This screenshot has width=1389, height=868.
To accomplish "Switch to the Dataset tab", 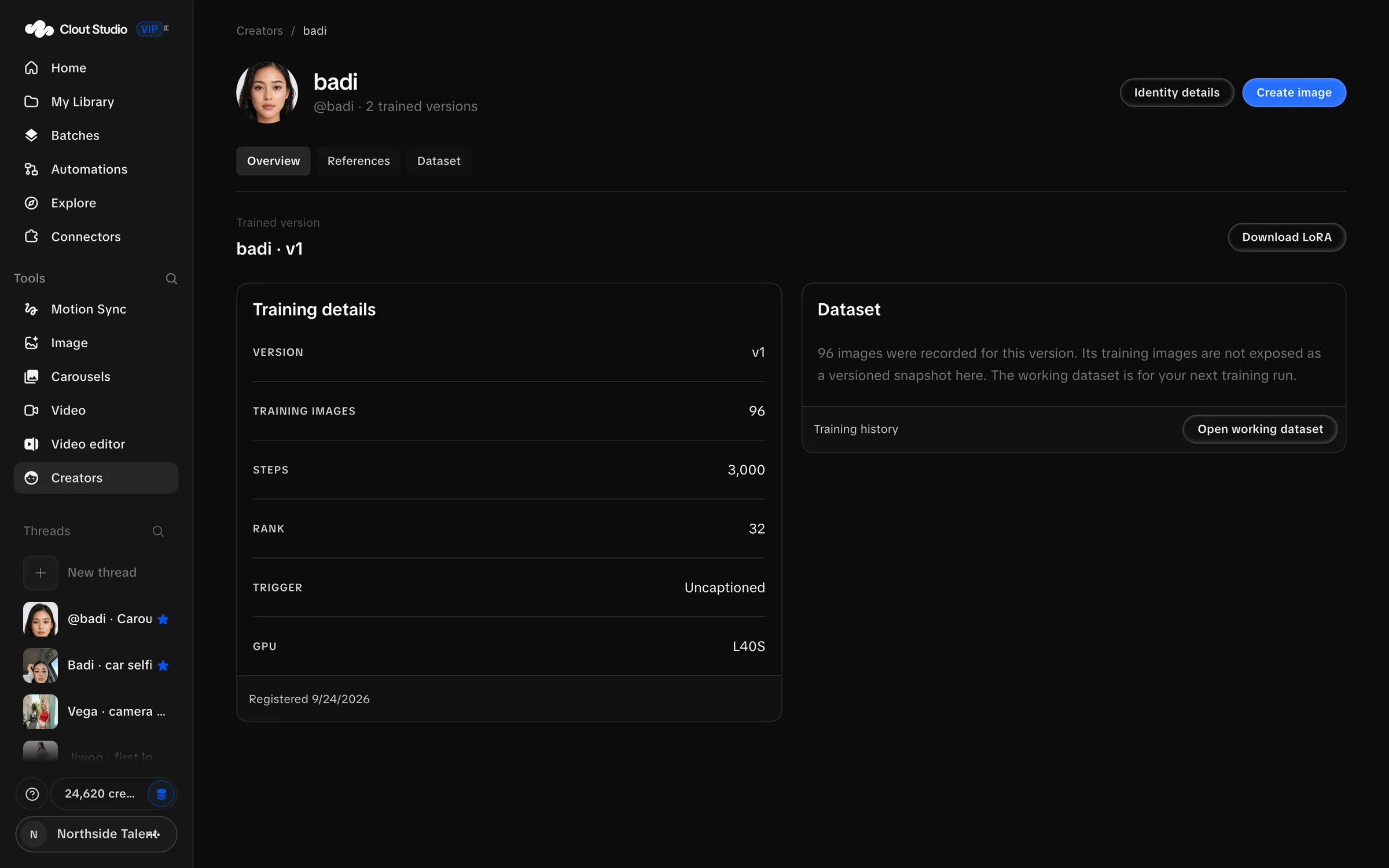I will coord(439,161).
